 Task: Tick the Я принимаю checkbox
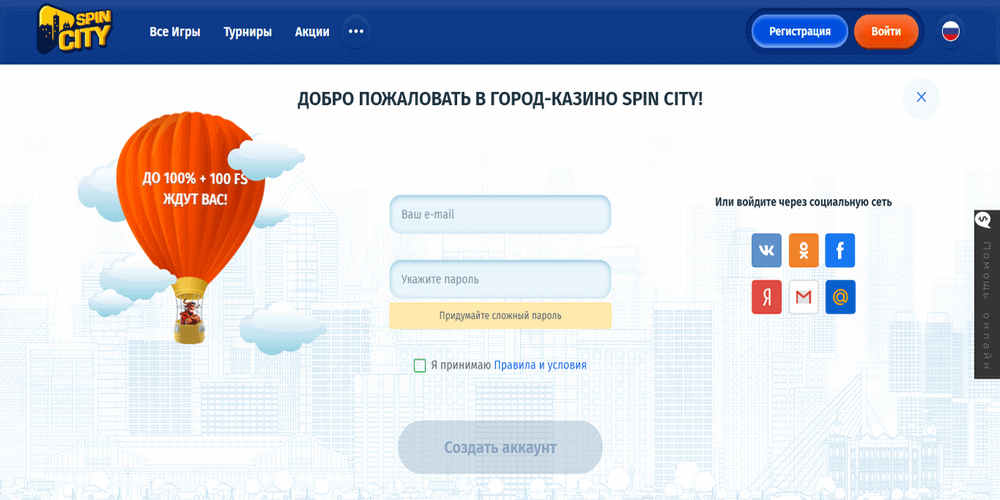click(x=420, y=365)
